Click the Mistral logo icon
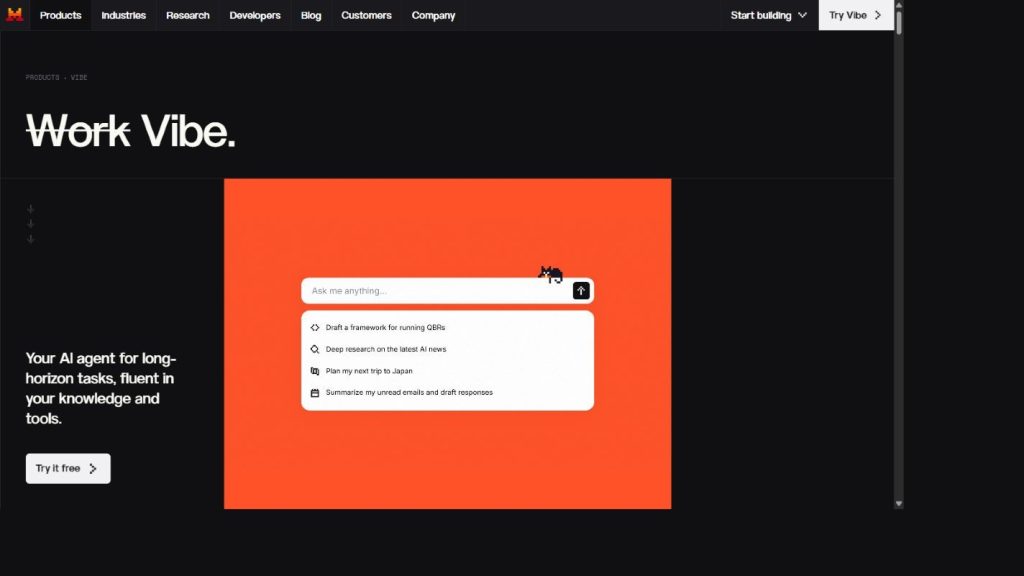This screenshot has height=576, width=1024. click(14, 14)
